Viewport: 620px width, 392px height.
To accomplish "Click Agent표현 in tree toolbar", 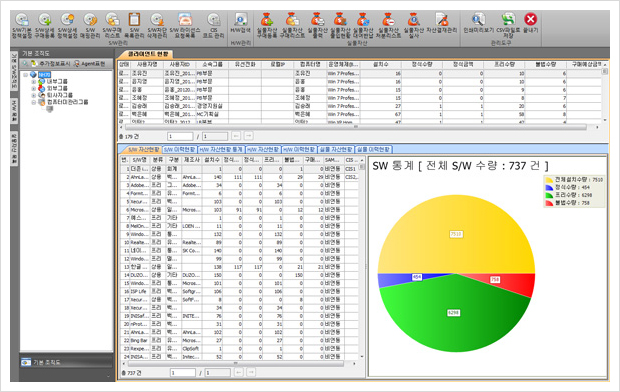I will pos(90,64).
